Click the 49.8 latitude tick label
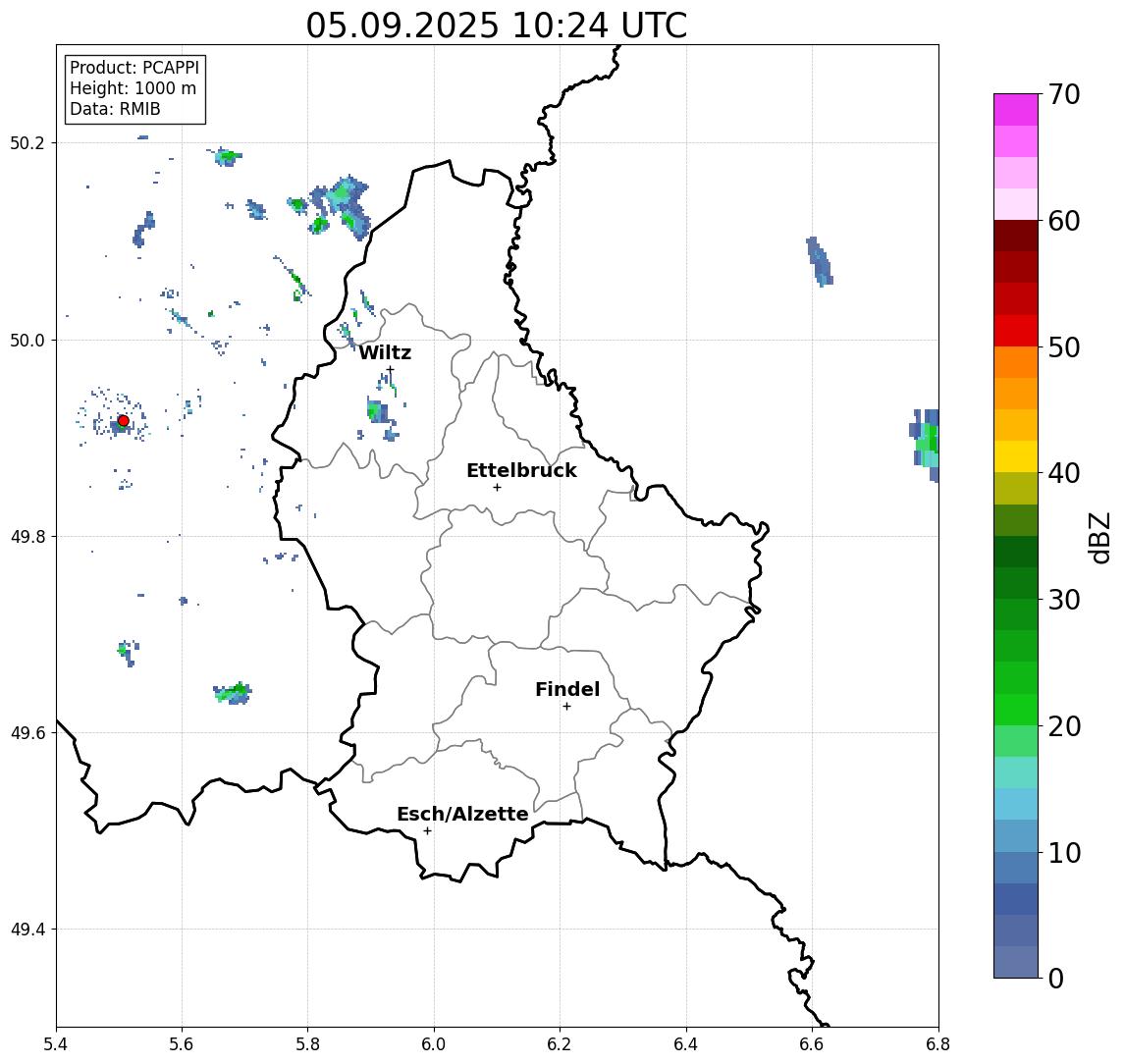 point(27,536)
